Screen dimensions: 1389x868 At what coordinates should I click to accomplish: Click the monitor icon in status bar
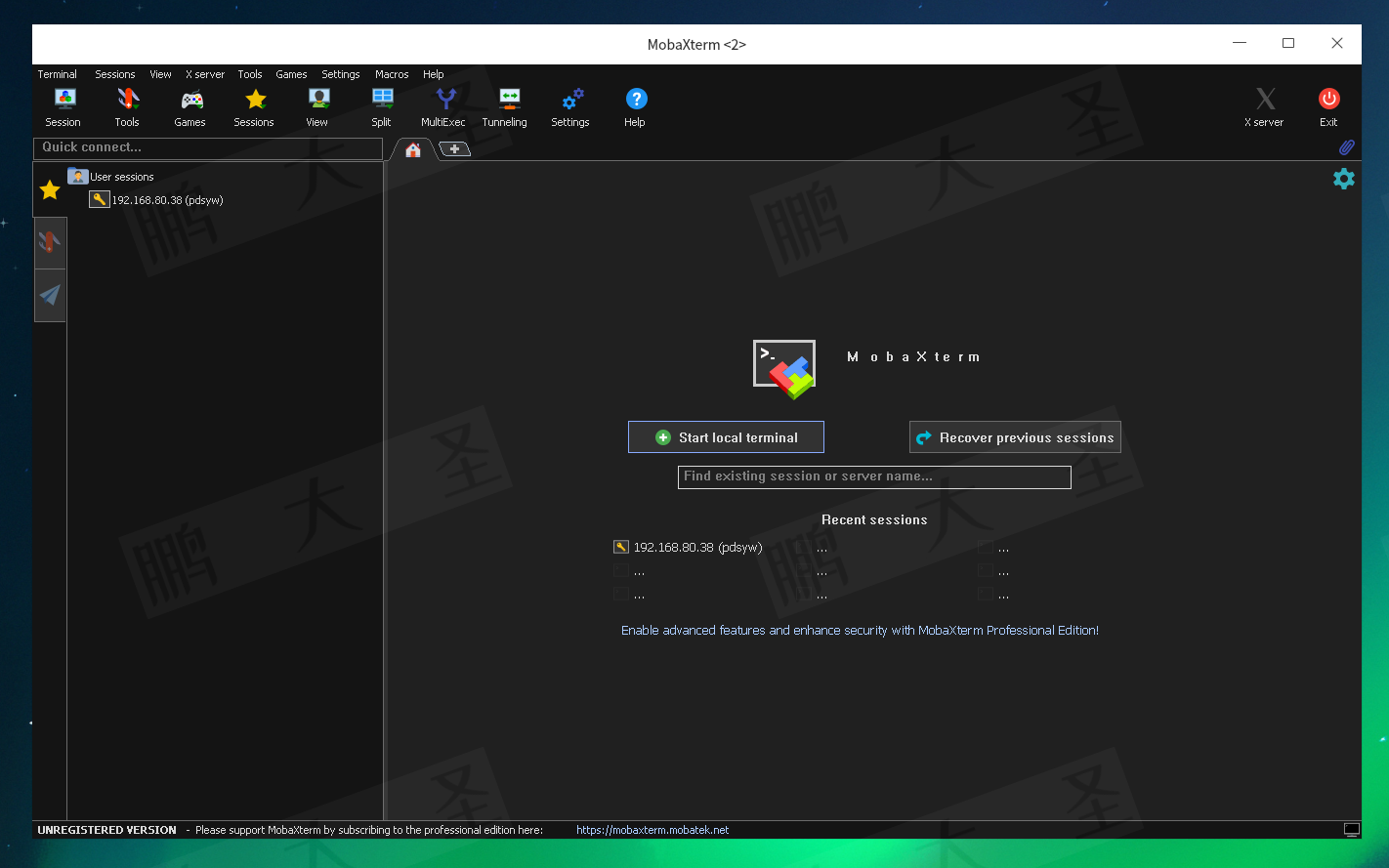(x=1352, y=830)
